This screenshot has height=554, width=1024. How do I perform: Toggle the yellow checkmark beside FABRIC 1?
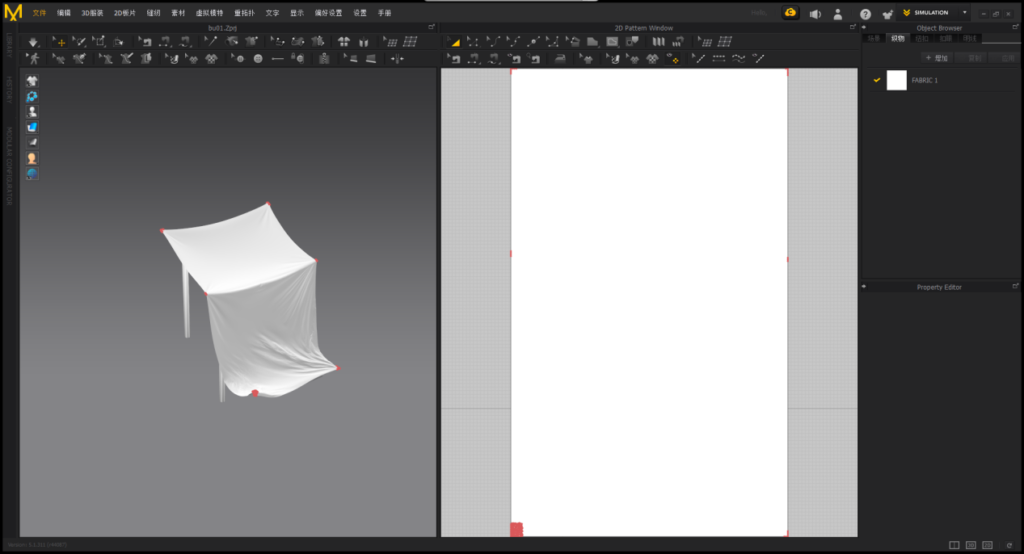pos(877,80)
